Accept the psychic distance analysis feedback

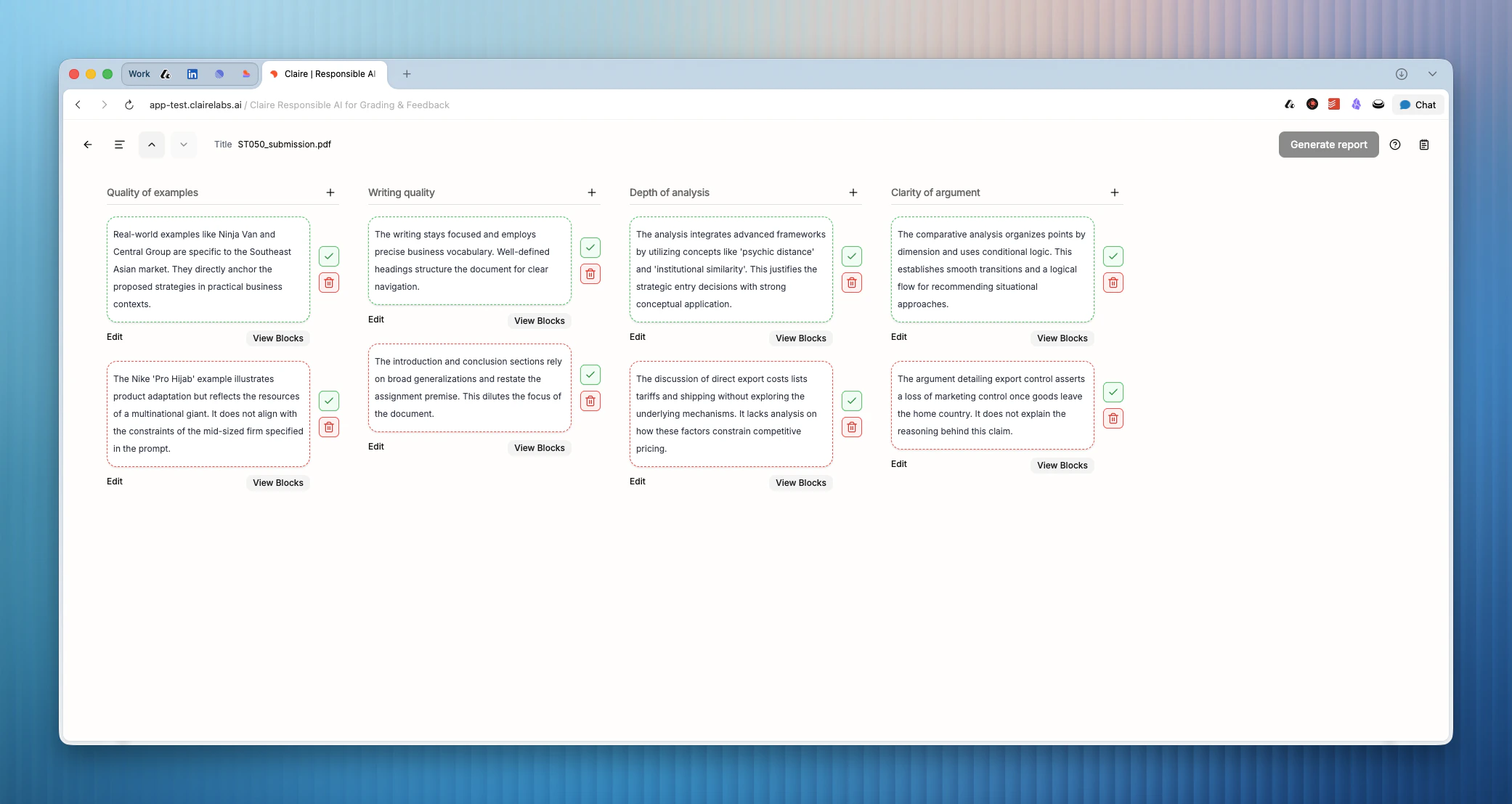852,256
